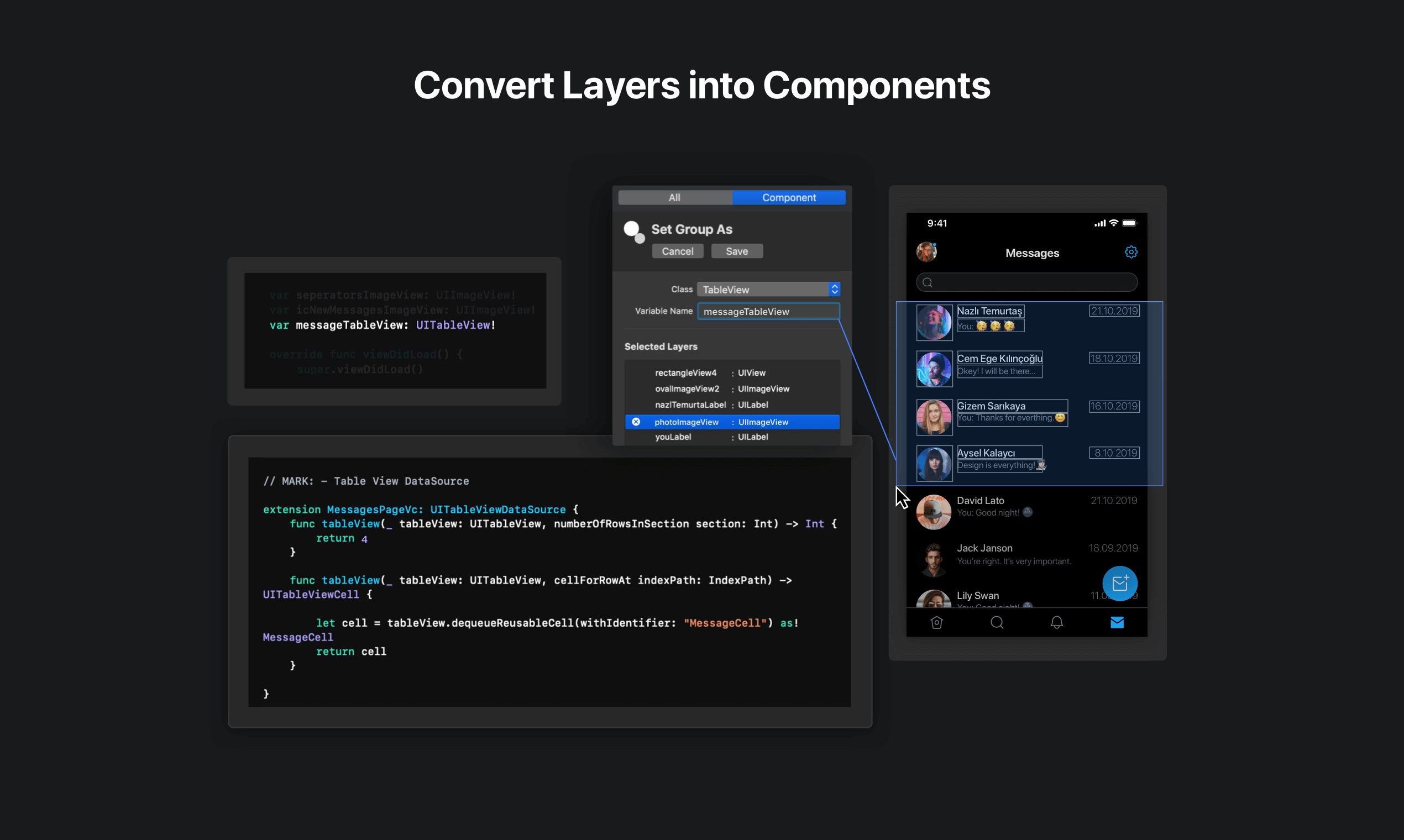1404x840 pixels.
Task: Click the 'return cell' code line
Action: coord(351,652)
